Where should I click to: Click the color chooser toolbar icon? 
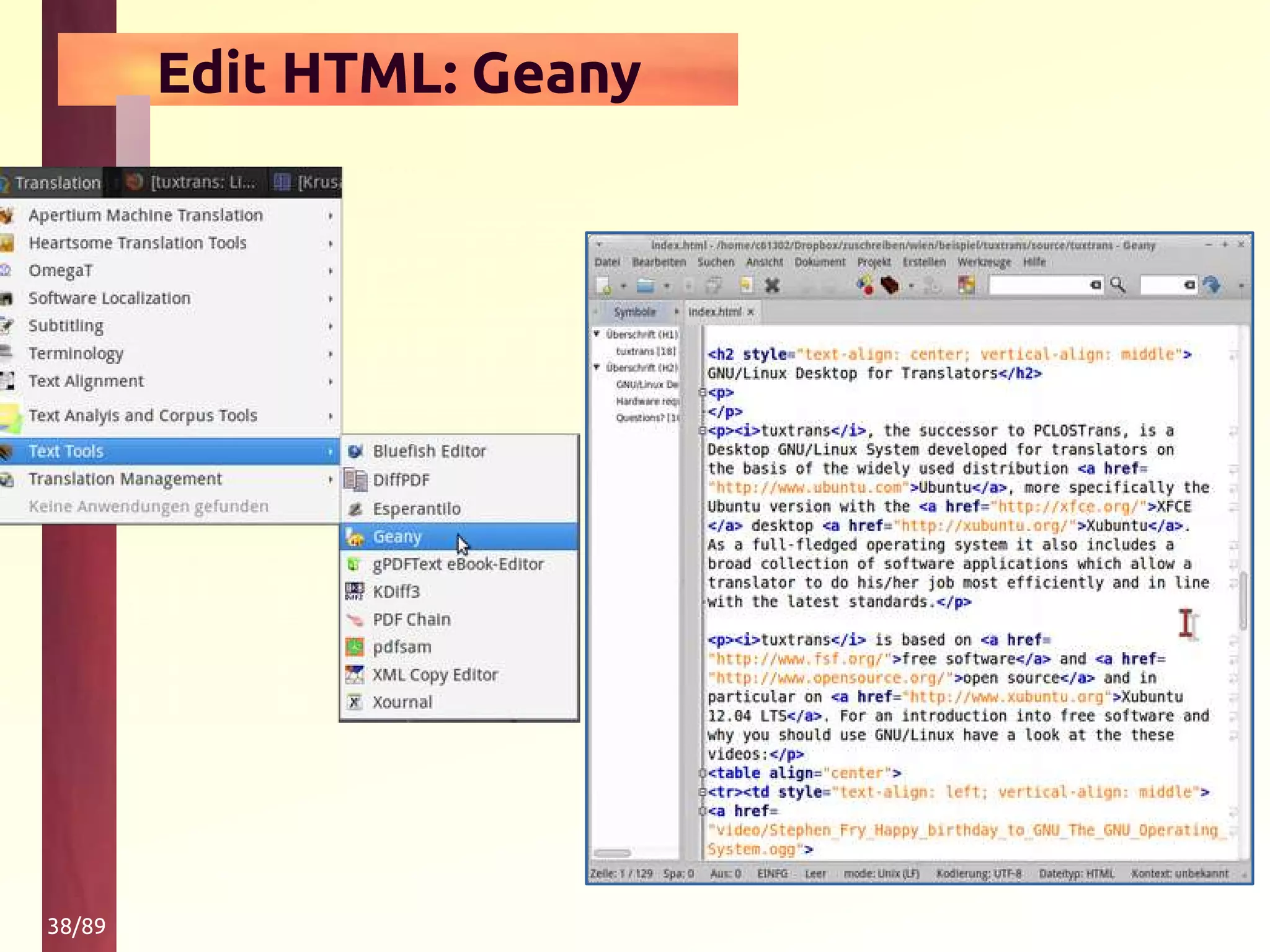tap(966, 285)
